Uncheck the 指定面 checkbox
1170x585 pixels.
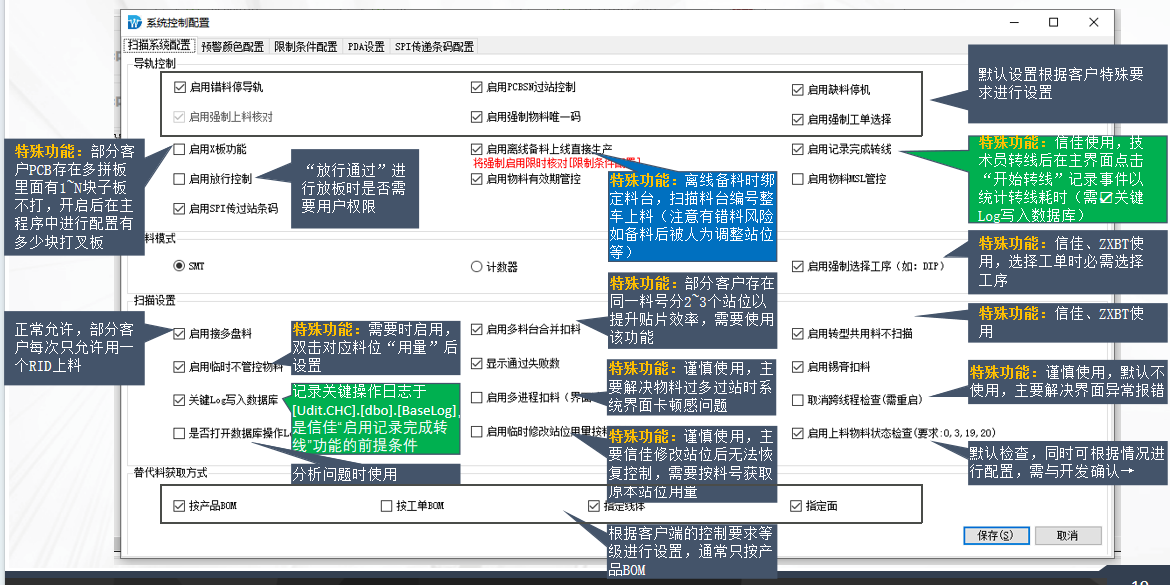797,506
